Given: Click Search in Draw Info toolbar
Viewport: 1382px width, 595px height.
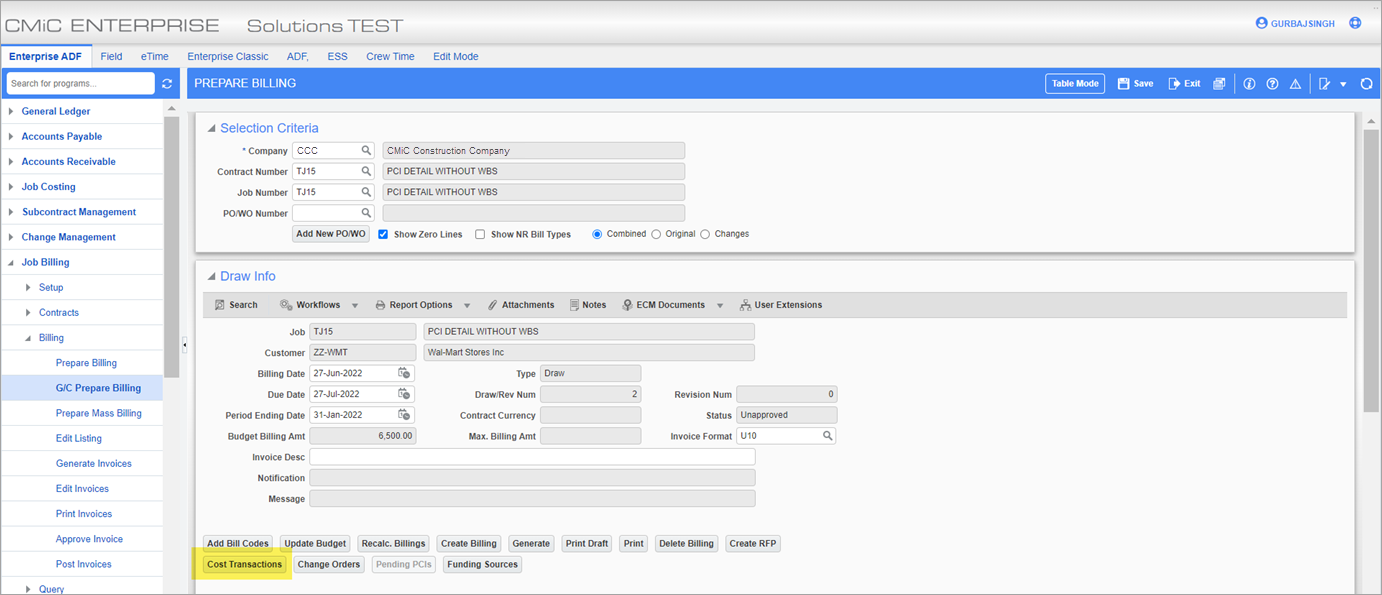Looking at the screenshot, I should [236, 305].
